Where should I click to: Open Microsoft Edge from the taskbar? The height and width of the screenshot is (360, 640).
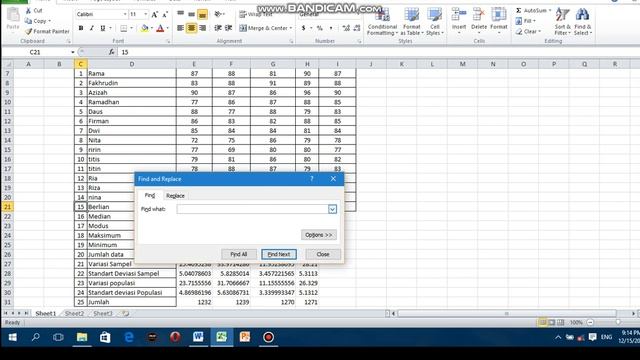click(x=129, y=337)
